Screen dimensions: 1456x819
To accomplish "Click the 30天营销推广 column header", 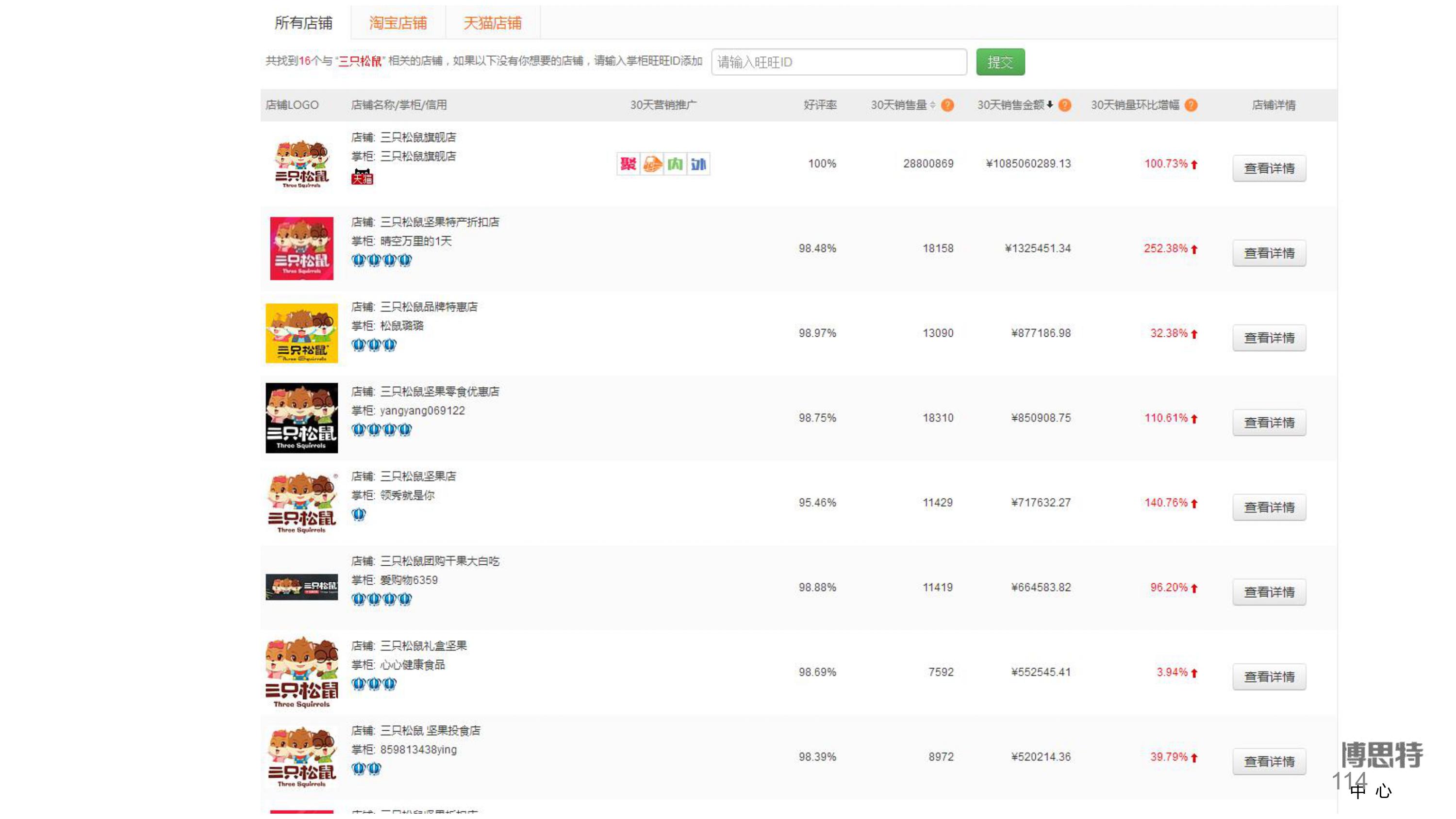I will [x=663, y=105].
